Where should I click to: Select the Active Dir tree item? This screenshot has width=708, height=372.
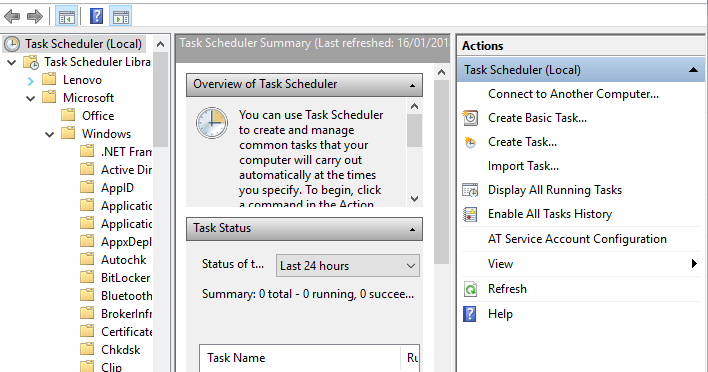[126, 170]
